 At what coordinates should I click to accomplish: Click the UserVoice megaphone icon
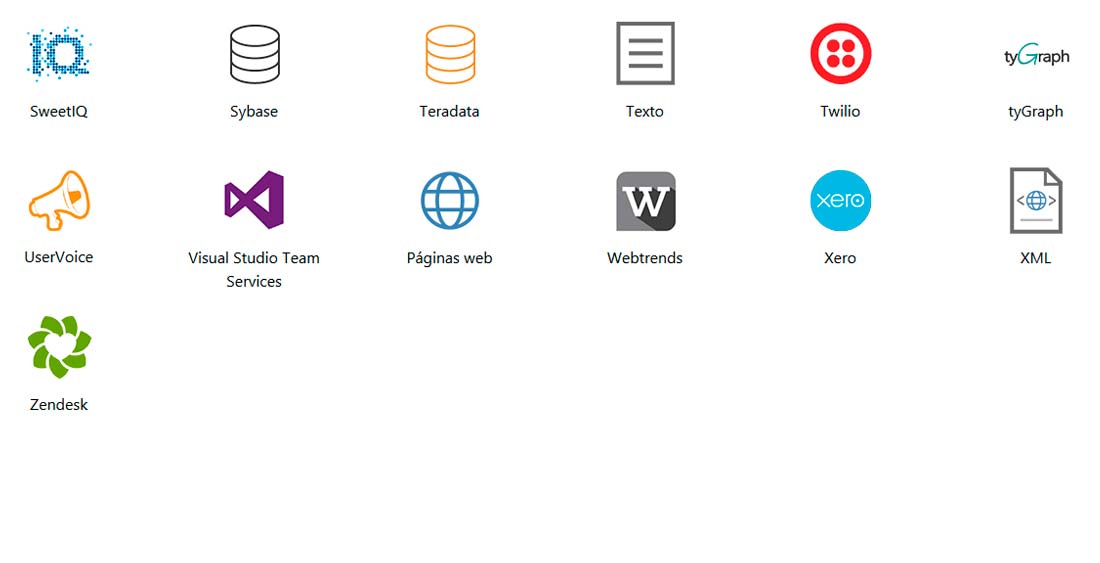[59, 201]
